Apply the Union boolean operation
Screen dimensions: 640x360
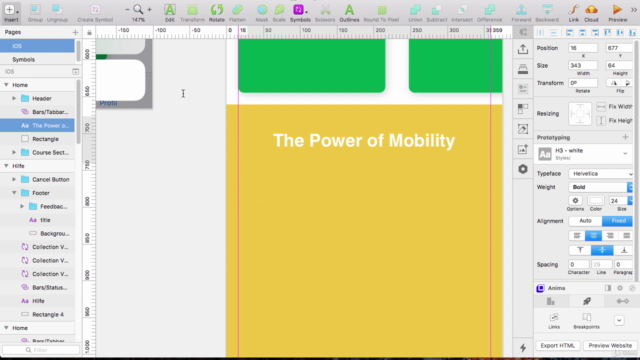tap(415, 13)
